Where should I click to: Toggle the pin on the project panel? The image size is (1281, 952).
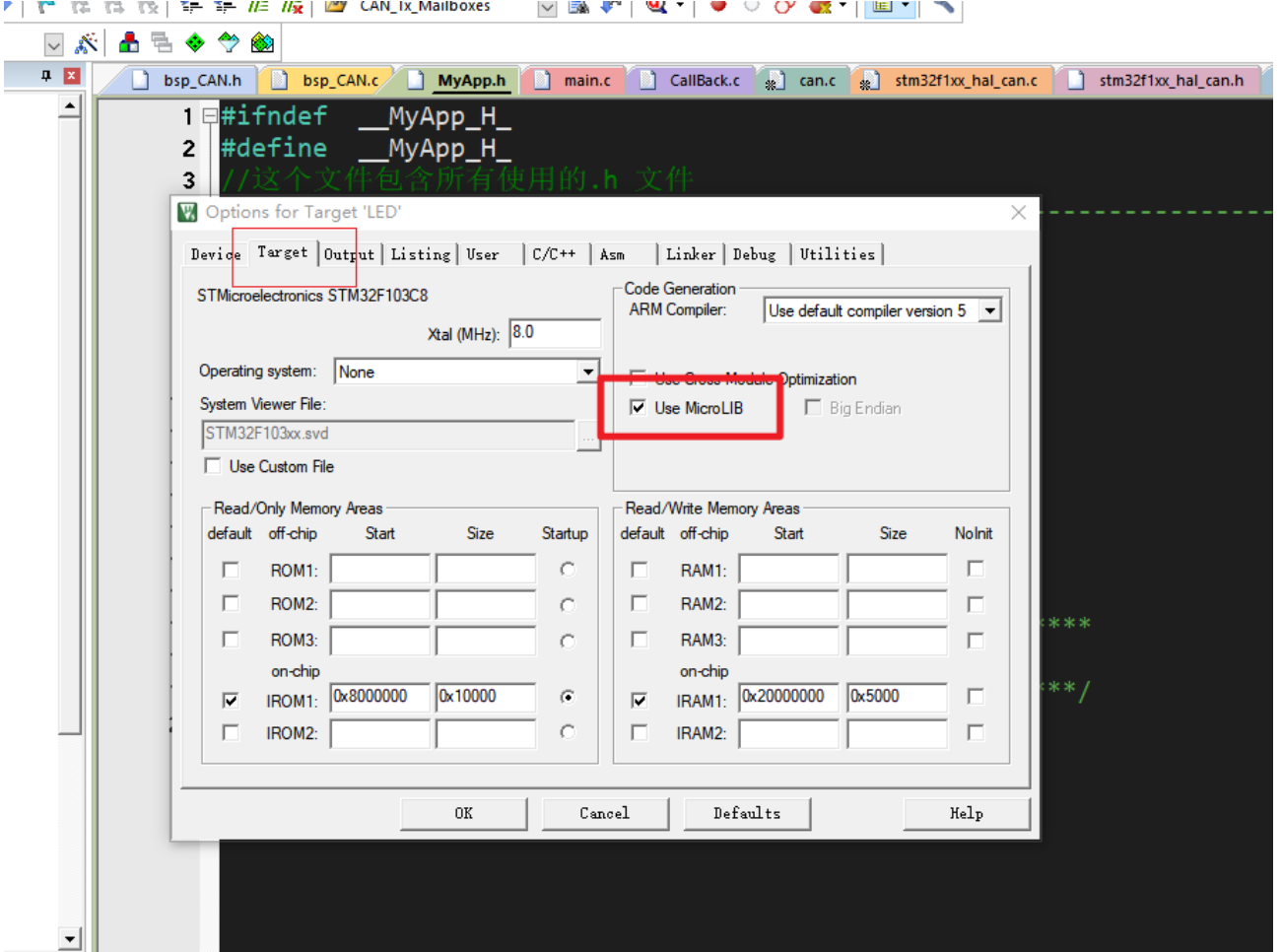(45, 76)
